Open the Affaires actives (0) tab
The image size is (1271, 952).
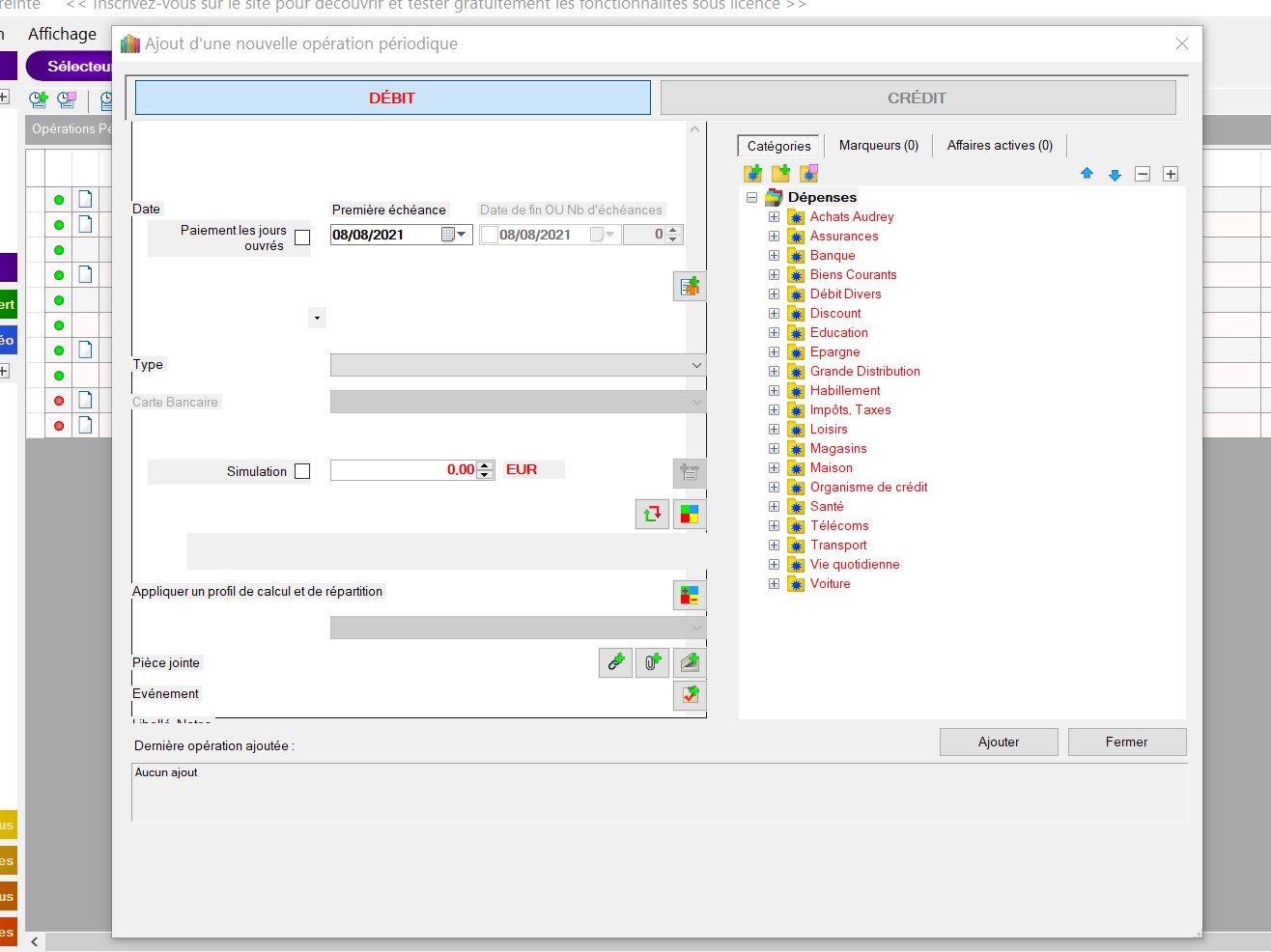tap(1000, 146)
